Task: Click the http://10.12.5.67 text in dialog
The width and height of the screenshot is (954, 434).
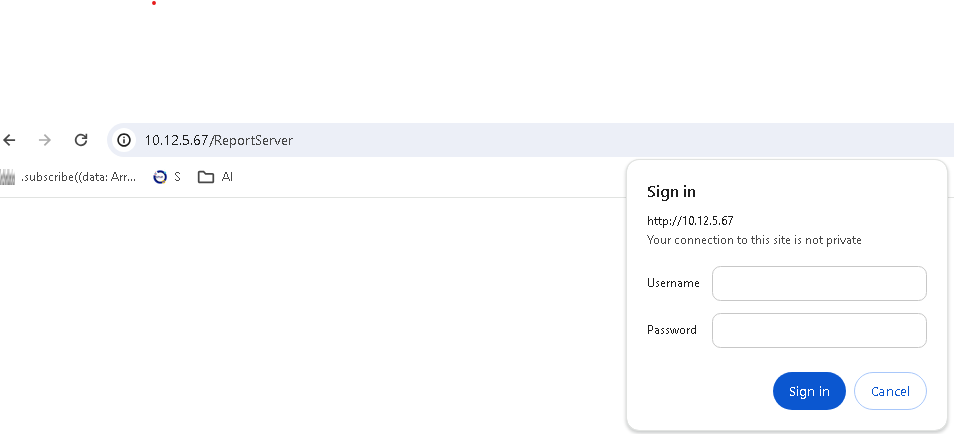Action: (x=690, y=221)
